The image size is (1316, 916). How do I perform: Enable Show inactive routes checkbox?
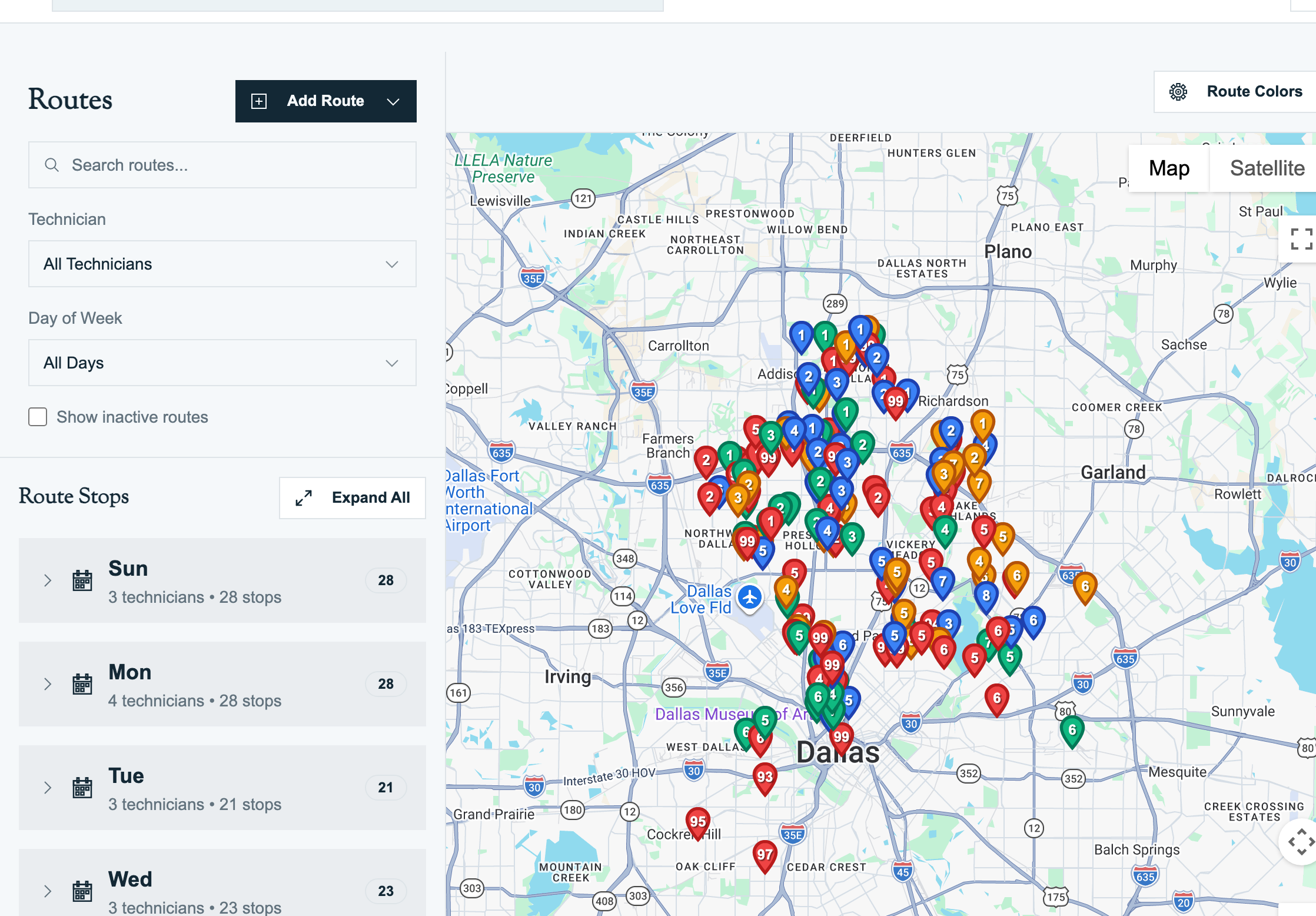[x=38, y=417]
